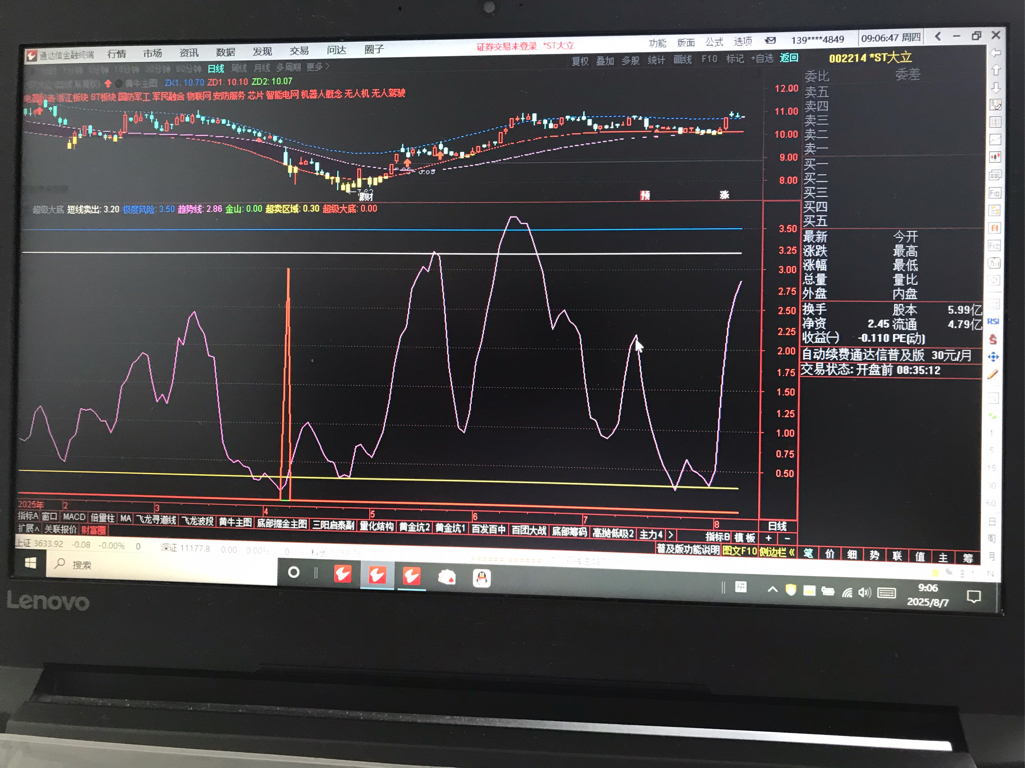The width and height of the screenshot is (1025, 768).
Task: Click the 版面 layout button
Action: click(686, 42)
